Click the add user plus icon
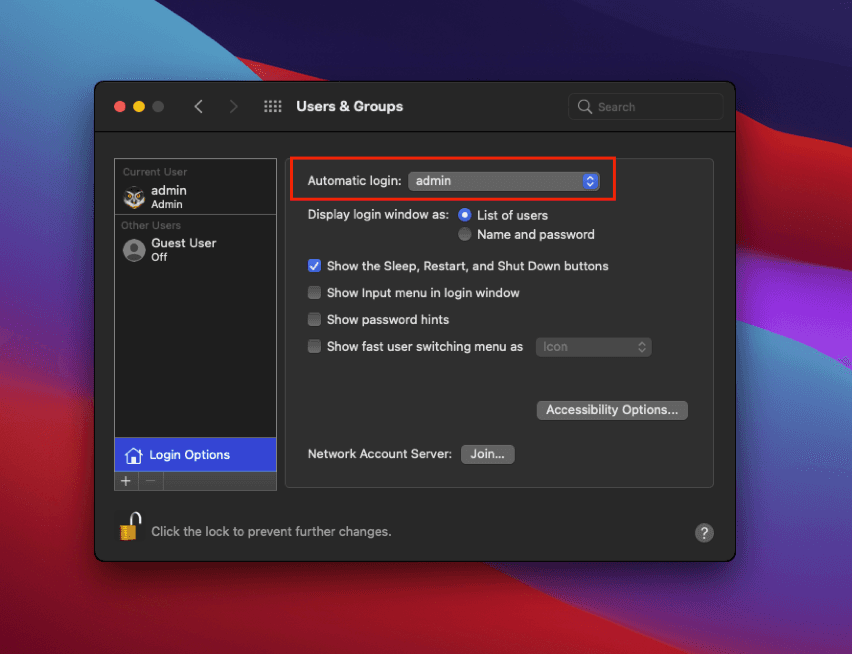 point(125,481)
